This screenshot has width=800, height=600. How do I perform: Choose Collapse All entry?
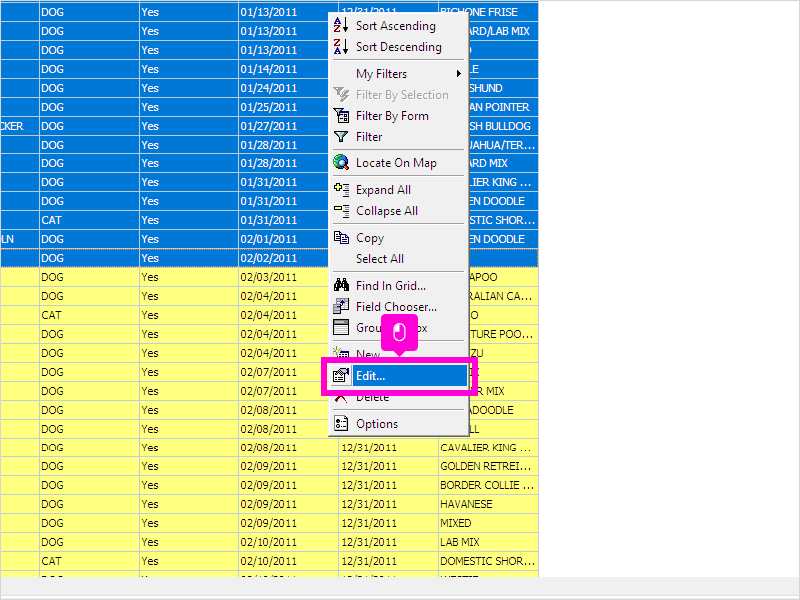tap(387, 211)
